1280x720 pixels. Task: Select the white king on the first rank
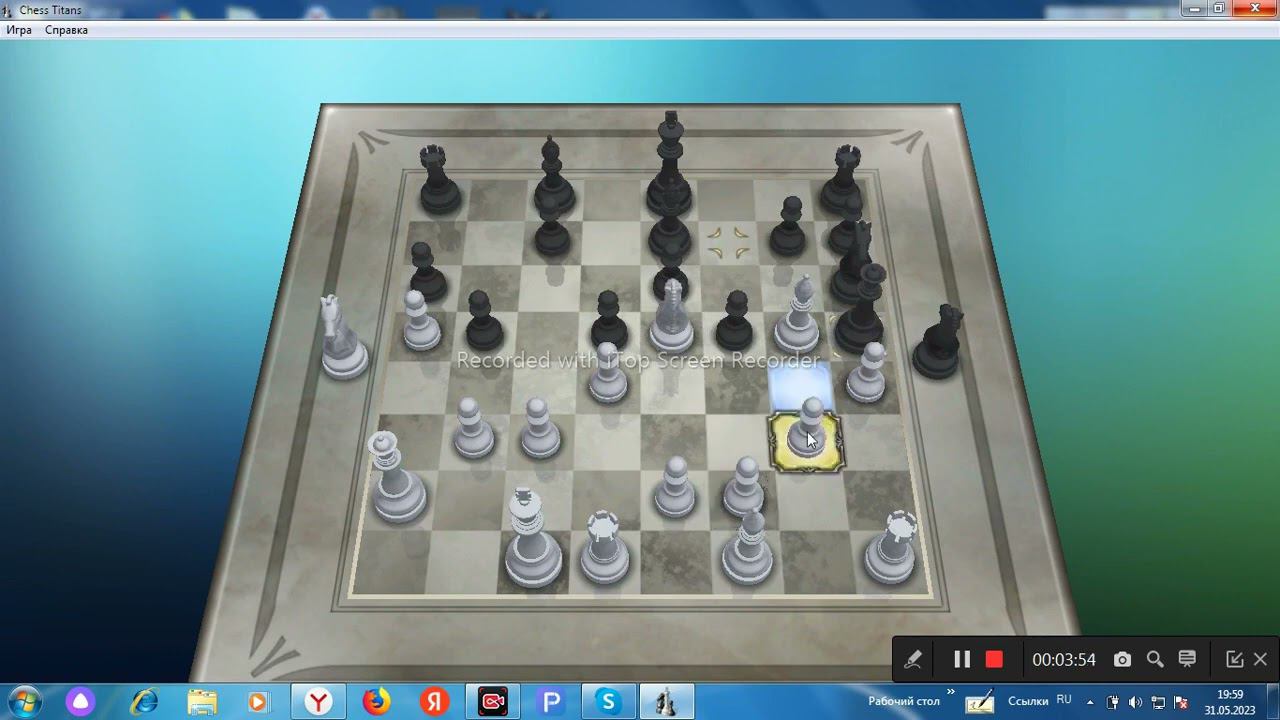[531, 538]
